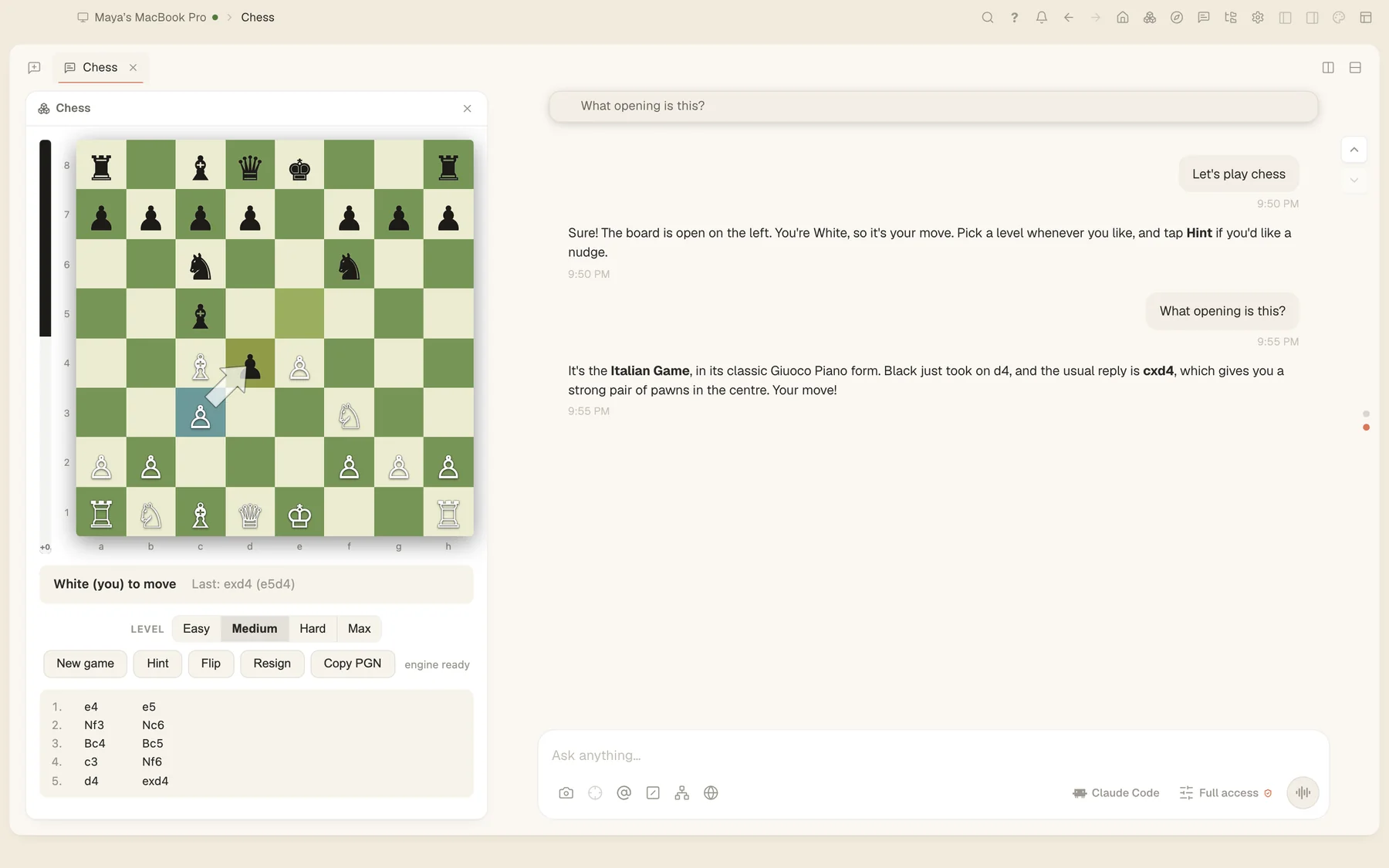Image resolution: width=1389 pixels, height=868 pixels.
Task: Toggle the right sidebar panel icon
Action: coord(1311,17)
